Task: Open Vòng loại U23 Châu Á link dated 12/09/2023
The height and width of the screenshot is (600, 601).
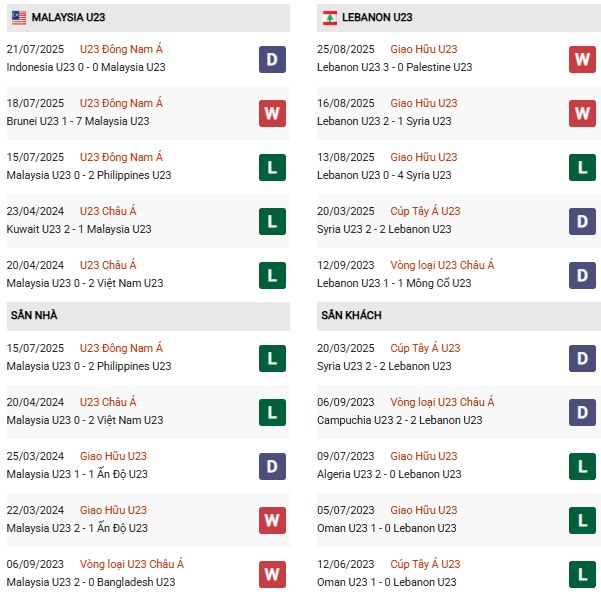Action: tap(442, 265)
